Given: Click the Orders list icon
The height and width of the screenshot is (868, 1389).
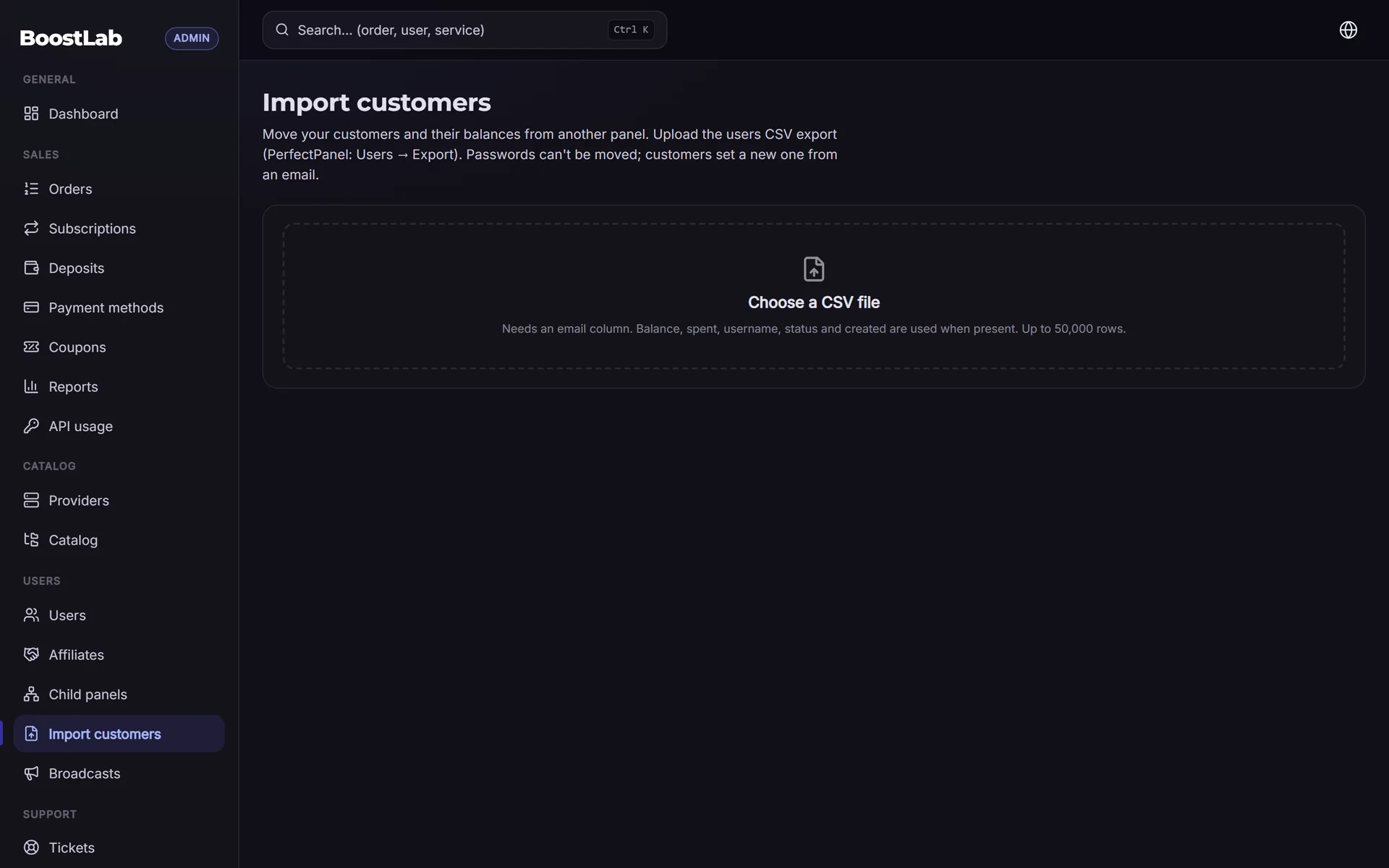Looking at the screenshot, I should click(31, 189).
